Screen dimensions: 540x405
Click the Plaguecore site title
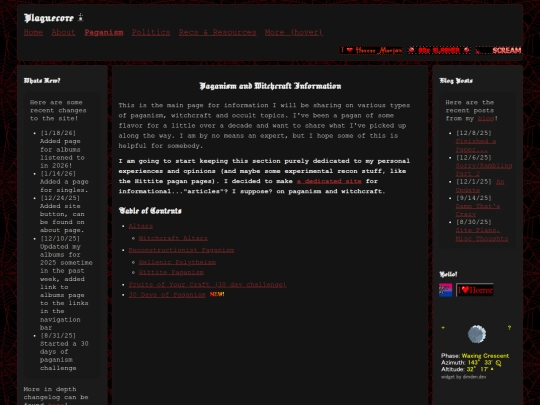coord(49,18)
